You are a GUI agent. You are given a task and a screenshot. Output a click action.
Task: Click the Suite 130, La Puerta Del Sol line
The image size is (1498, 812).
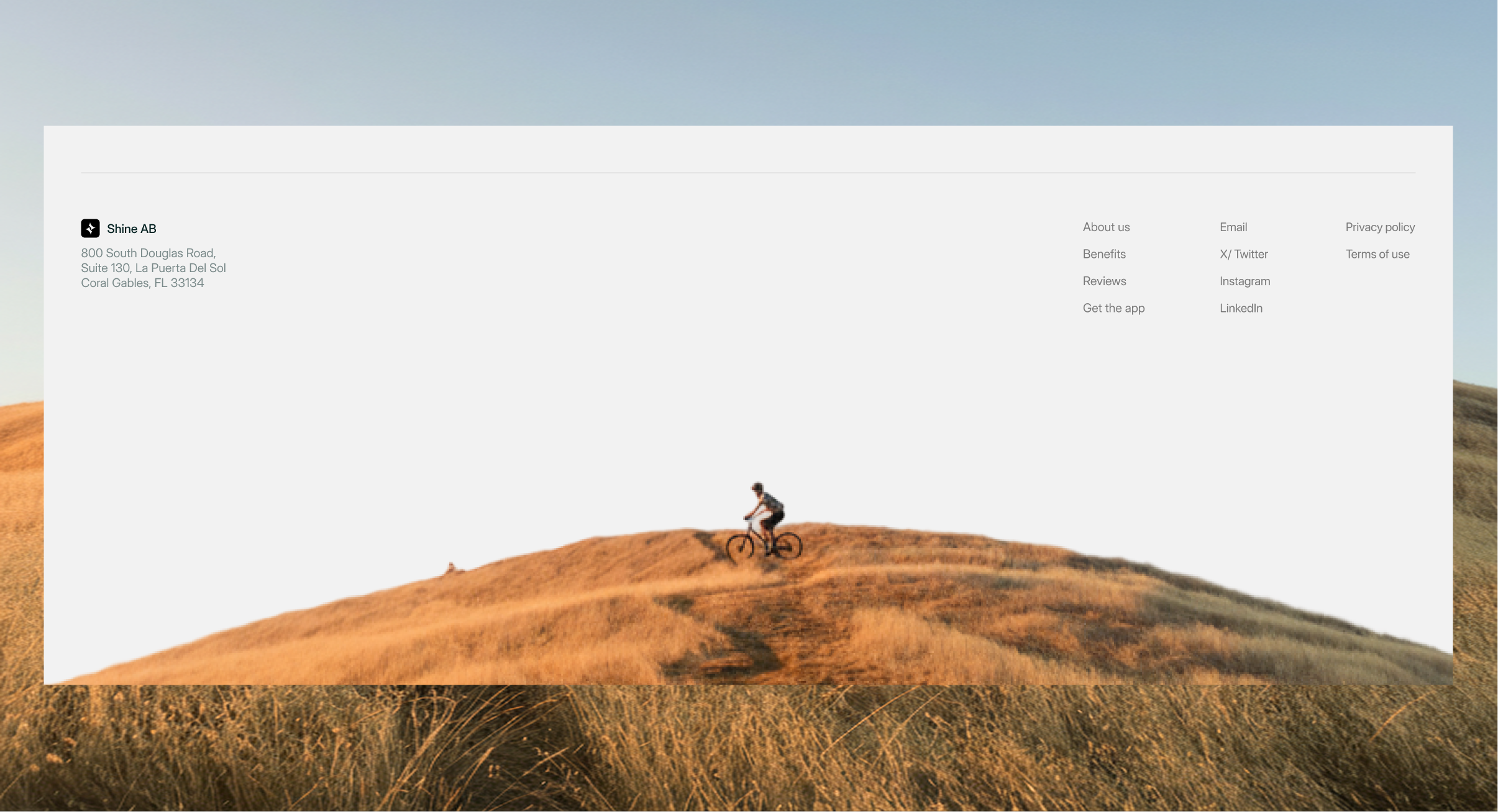pos(153,268)
